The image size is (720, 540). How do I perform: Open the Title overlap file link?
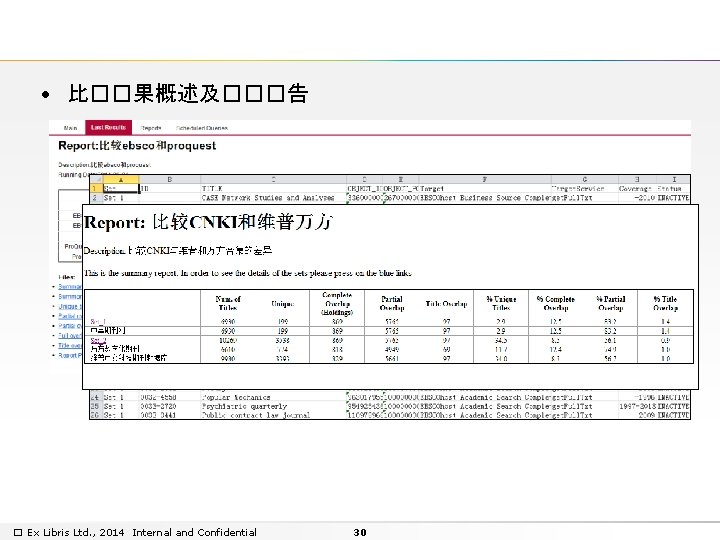coord(69,345)
